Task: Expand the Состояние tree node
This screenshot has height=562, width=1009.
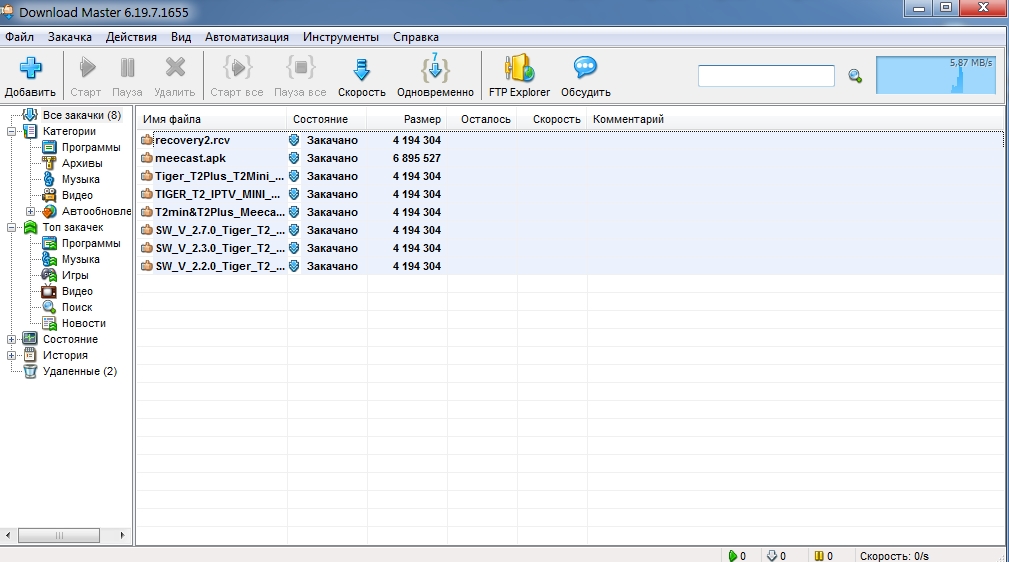Action: 11,339
